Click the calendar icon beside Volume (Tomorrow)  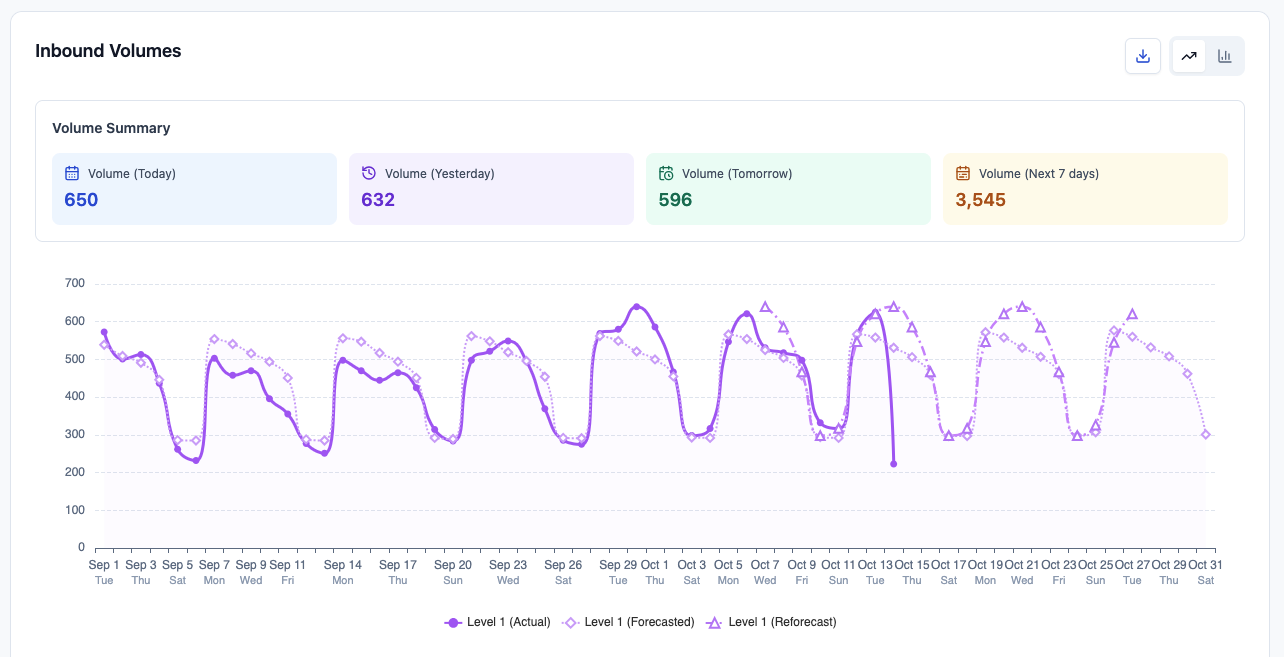point(666,173)
